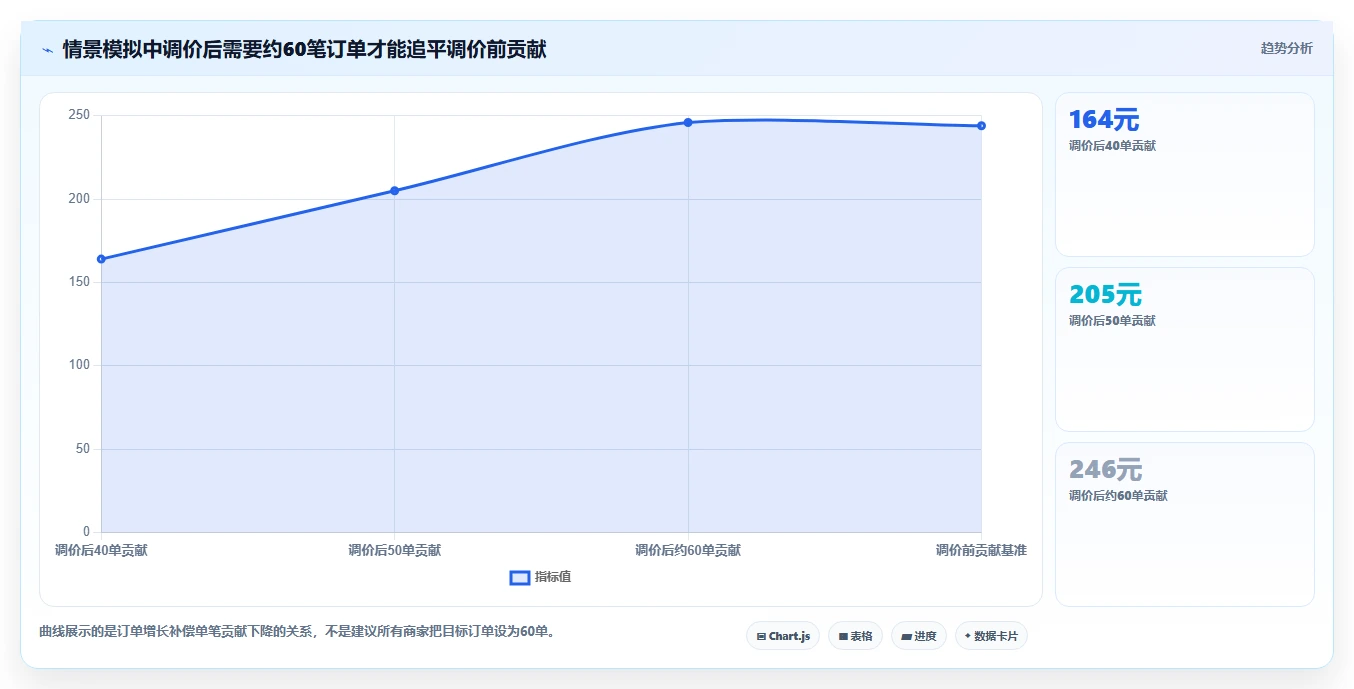
Task: Click the sparkle icon in 数据卡片 tag
Action: pyautogui.click(x=968, y=636)
